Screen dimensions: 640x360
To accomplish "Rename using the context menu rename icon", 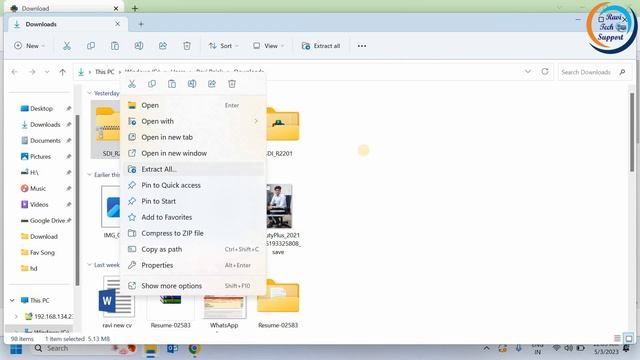I will pyautogui.click(x=192, y=84).
